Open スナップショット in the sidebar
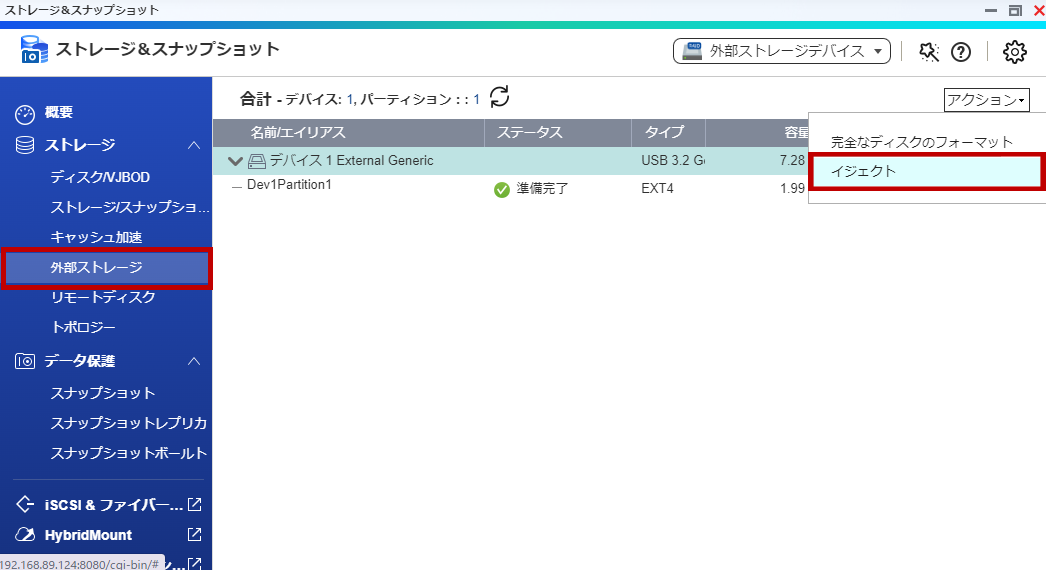The height and width of the screenshot is (570, 1046). pyautogui.click(x=103, y=393)
